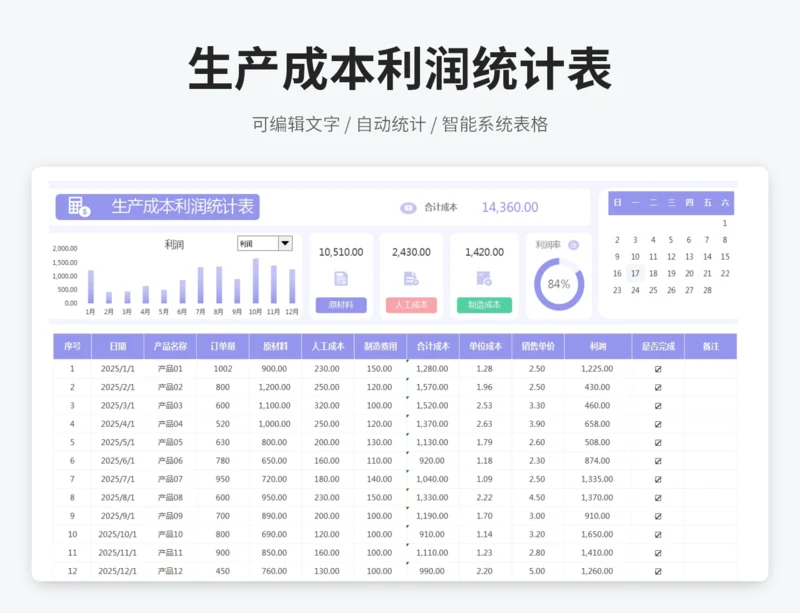The width and height of the screenshot is (800, 613).
Task: Click the money icon beside 合计成本
Action: [x=408, y=208]
